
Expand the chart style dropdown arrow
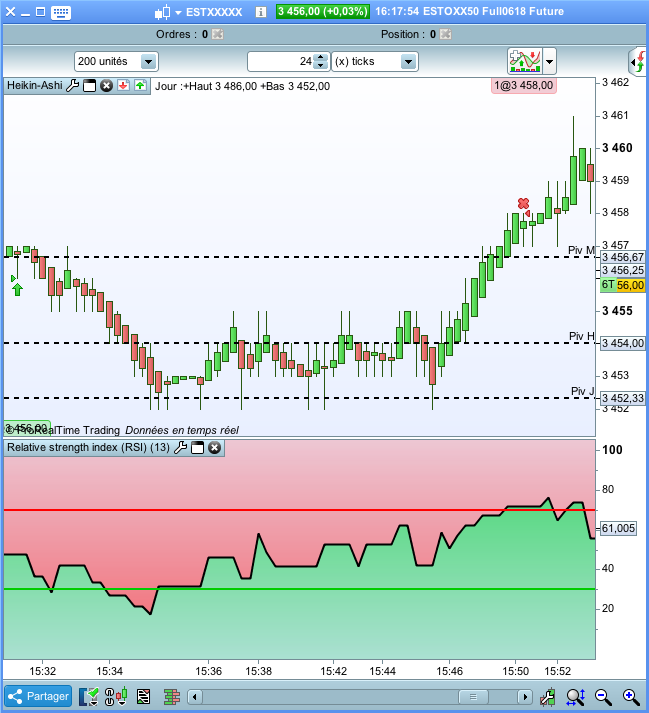click(x=178, y=13)
